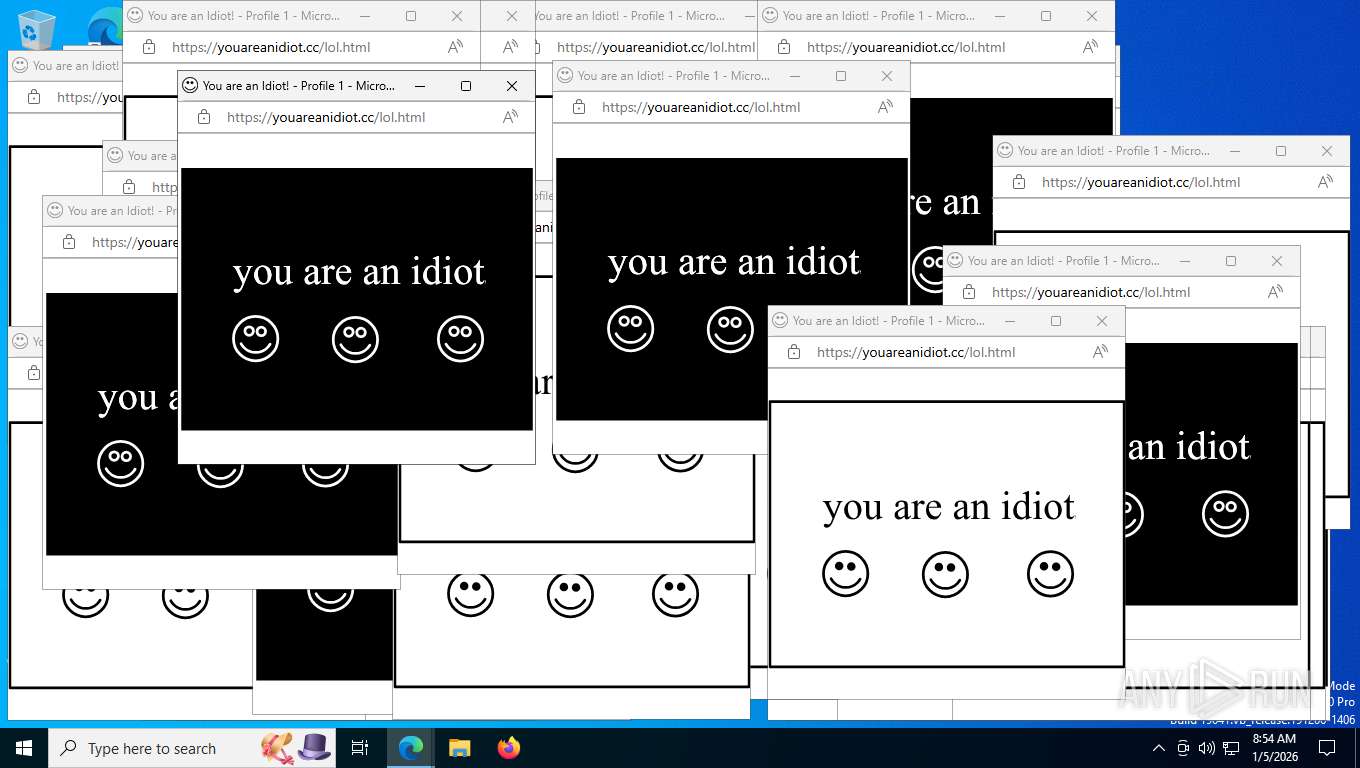
Task: Minimize the fully visible black-page window
Action: (420, 86)
